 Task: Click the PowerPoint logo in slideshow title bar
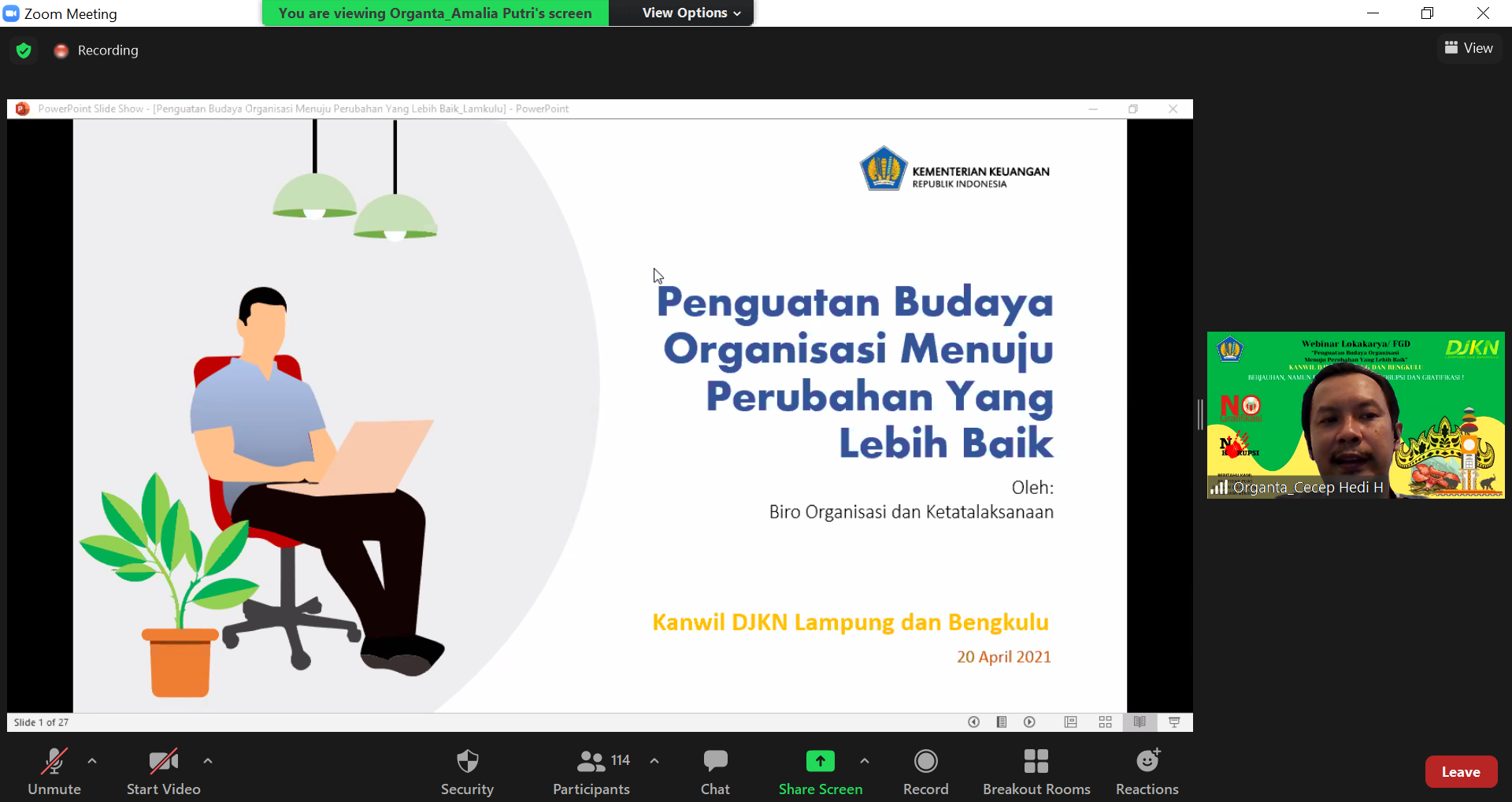click(23, 109)
